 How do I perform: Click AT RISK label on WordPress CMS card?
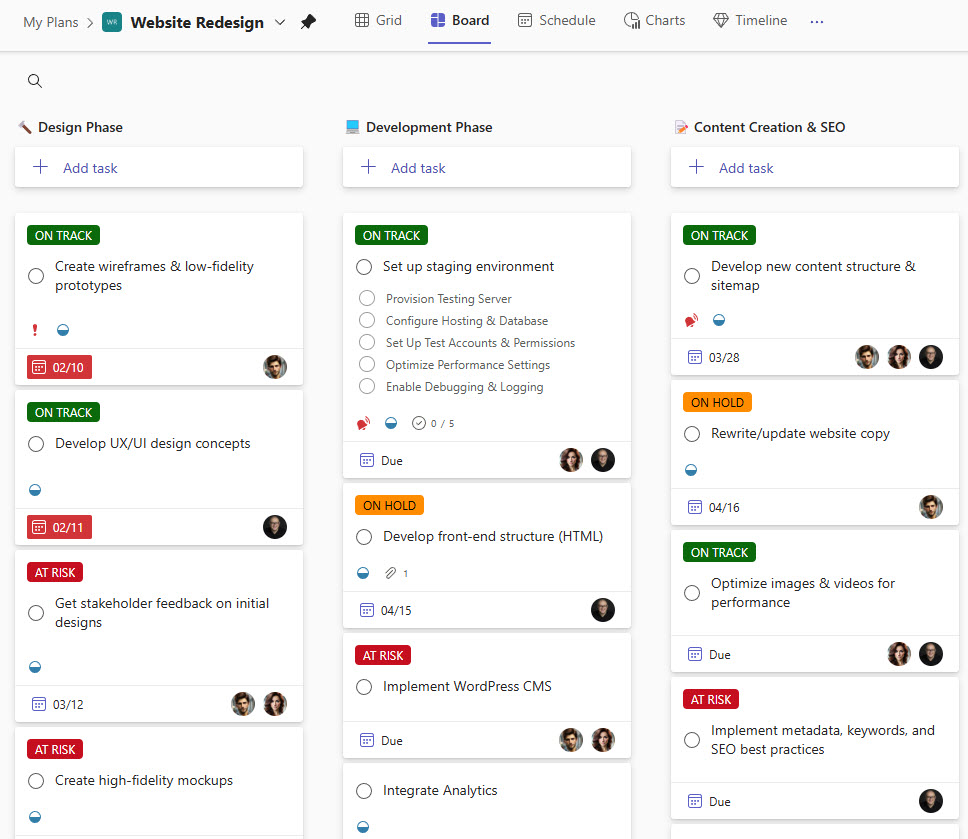coord(383,656)
